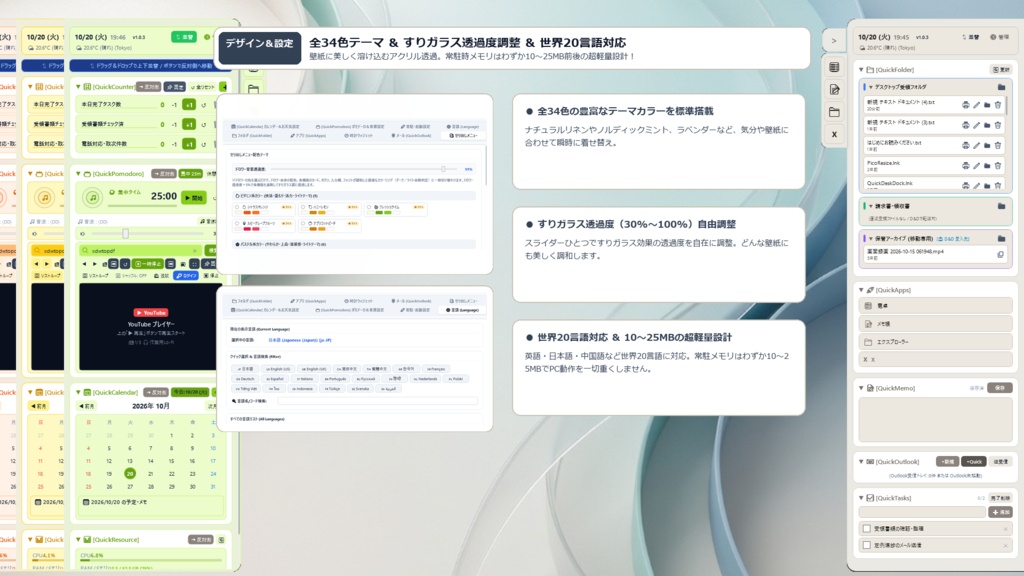1024x576 pixels.
Task: Click 更新 button in QuickFolder header
Action: pyautogui.click(x=1001, y=69)
